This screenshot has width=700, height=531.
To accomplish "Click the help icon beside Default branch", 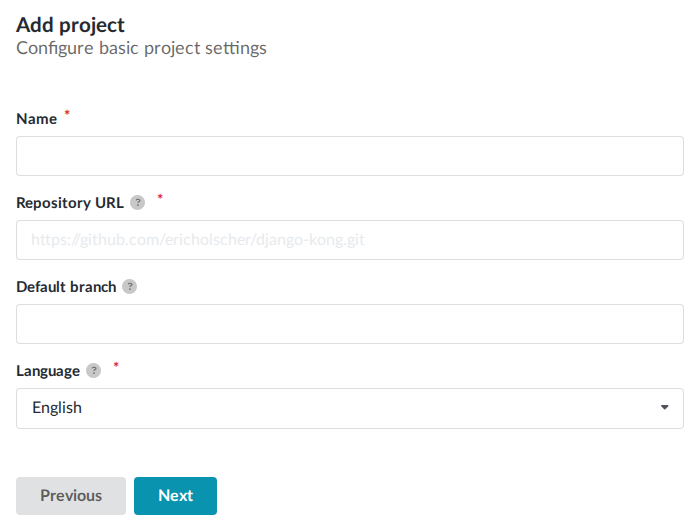I will [129, 287].
